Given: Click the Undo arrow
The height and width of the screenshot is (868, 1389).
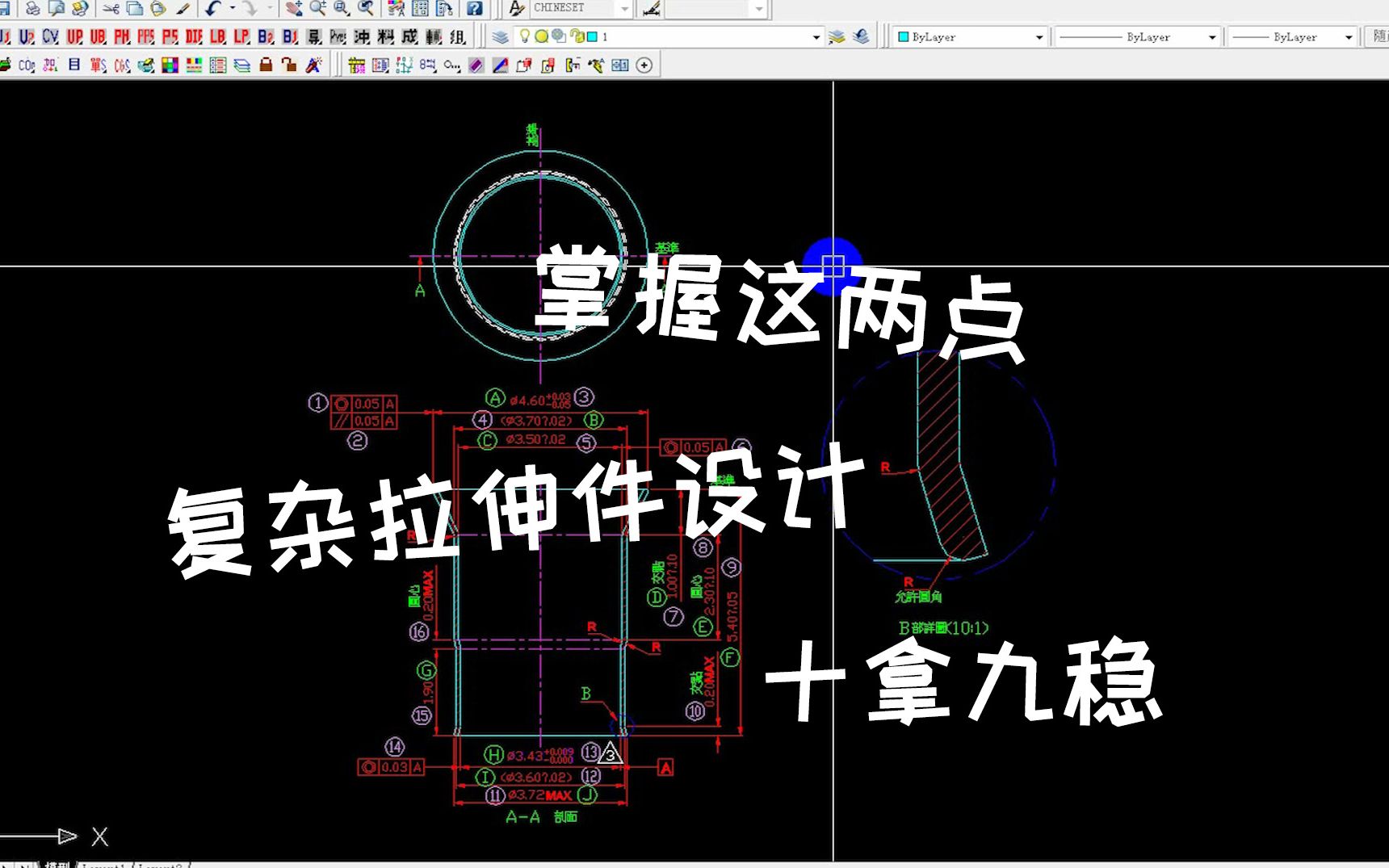Looking at the screenshot, I should (x=213, y=9).
